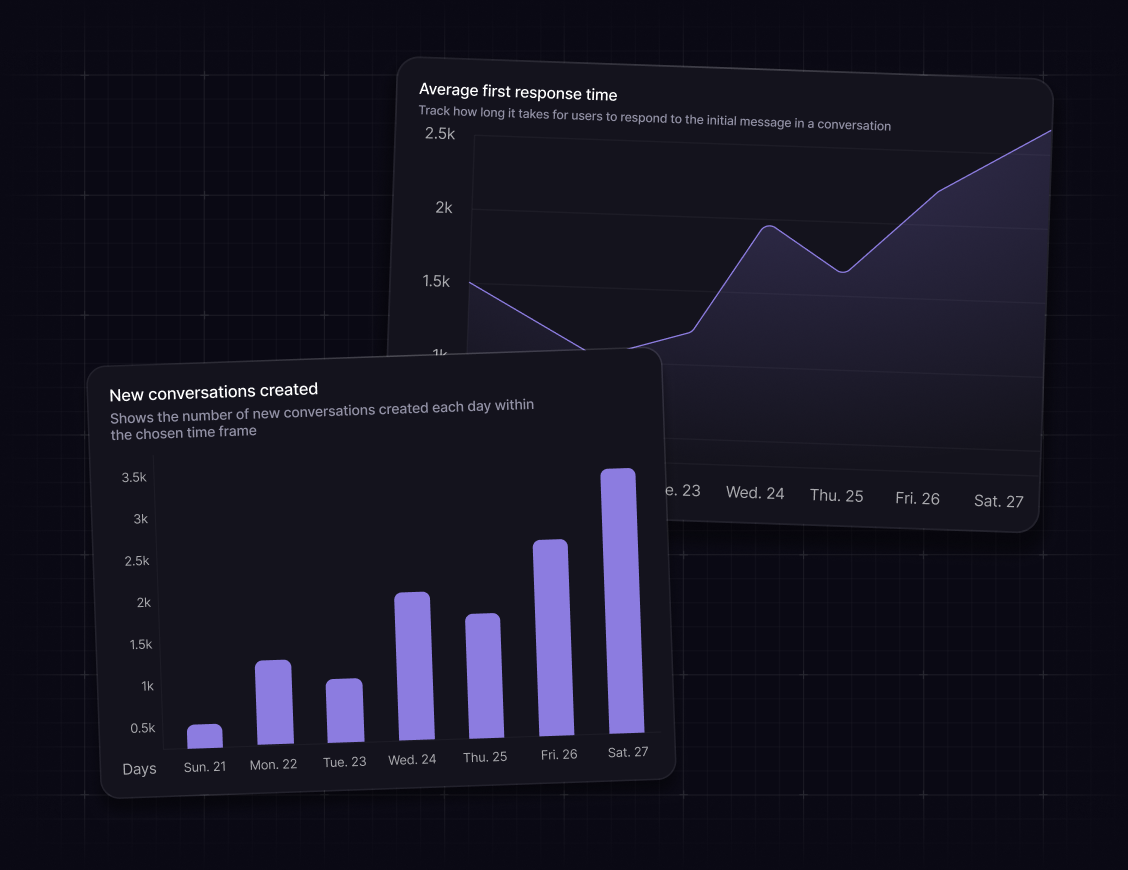1128x870 pixels.
Task: Click 'Tue. 23' label under the bar chart
Action: point(345,762)
